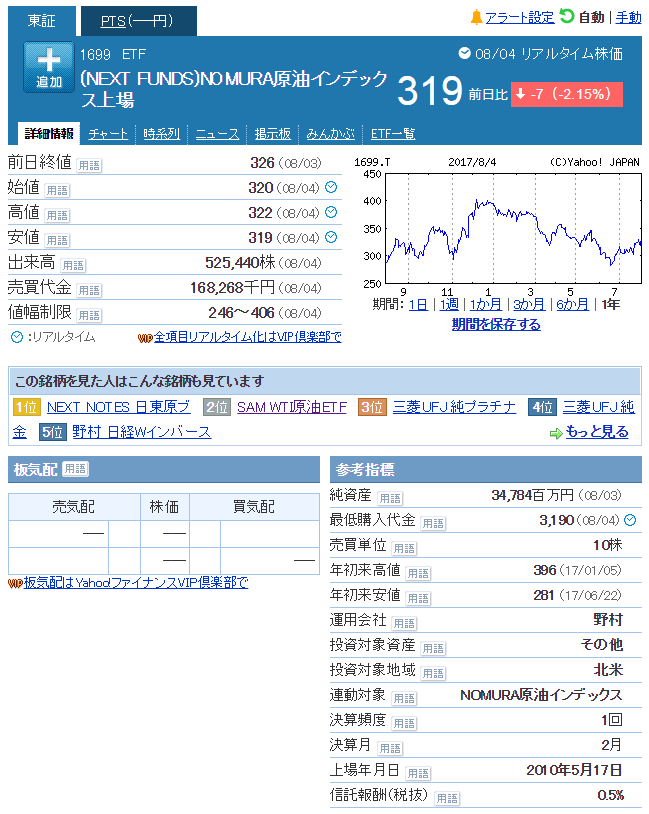Image resolution: width=649 pixels, height=814 pixels.
Task: Click the 用語 badge next to 純資産
Action: tap(390, 497)
